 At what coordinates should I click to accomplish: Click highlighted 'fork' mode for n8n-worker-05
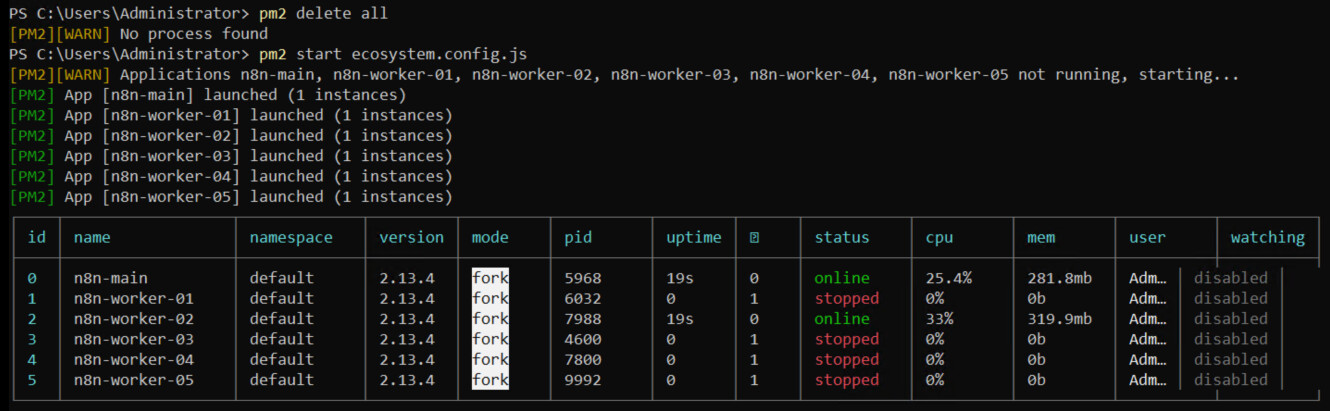[490, 380]
